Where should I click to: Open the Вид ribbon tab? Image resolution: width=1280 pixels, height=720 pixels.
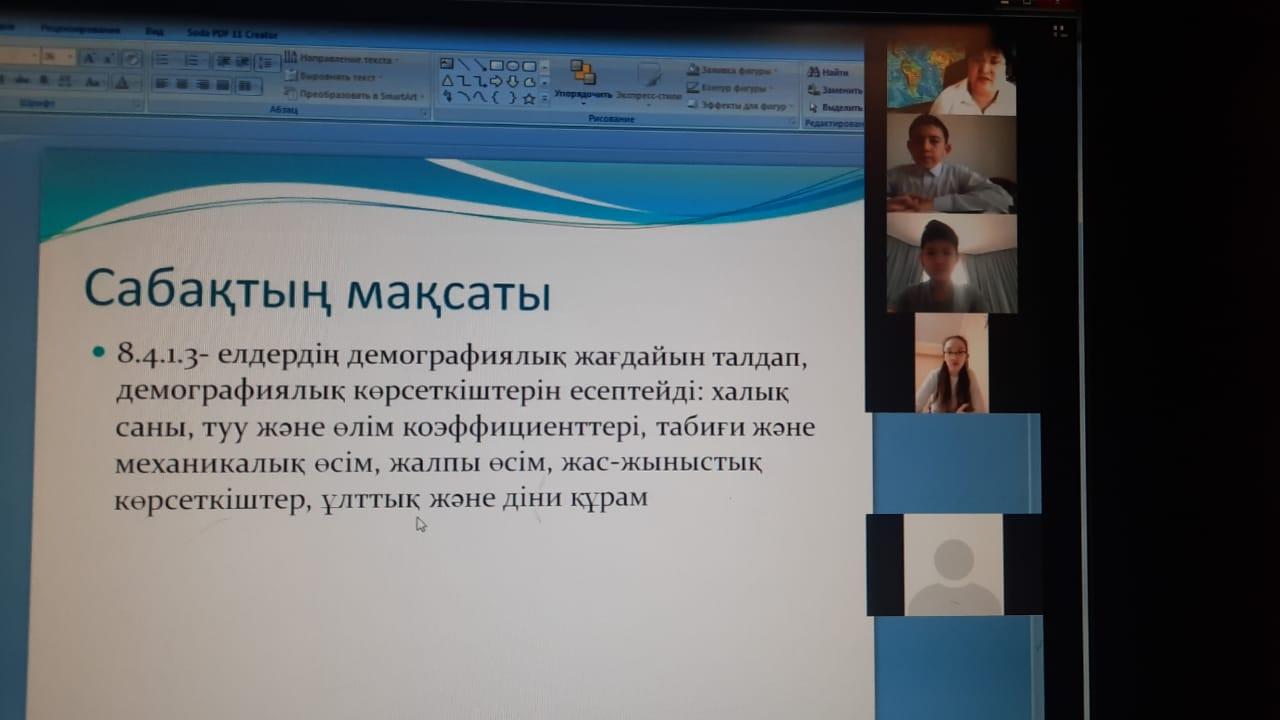click(x=154, y=31)
